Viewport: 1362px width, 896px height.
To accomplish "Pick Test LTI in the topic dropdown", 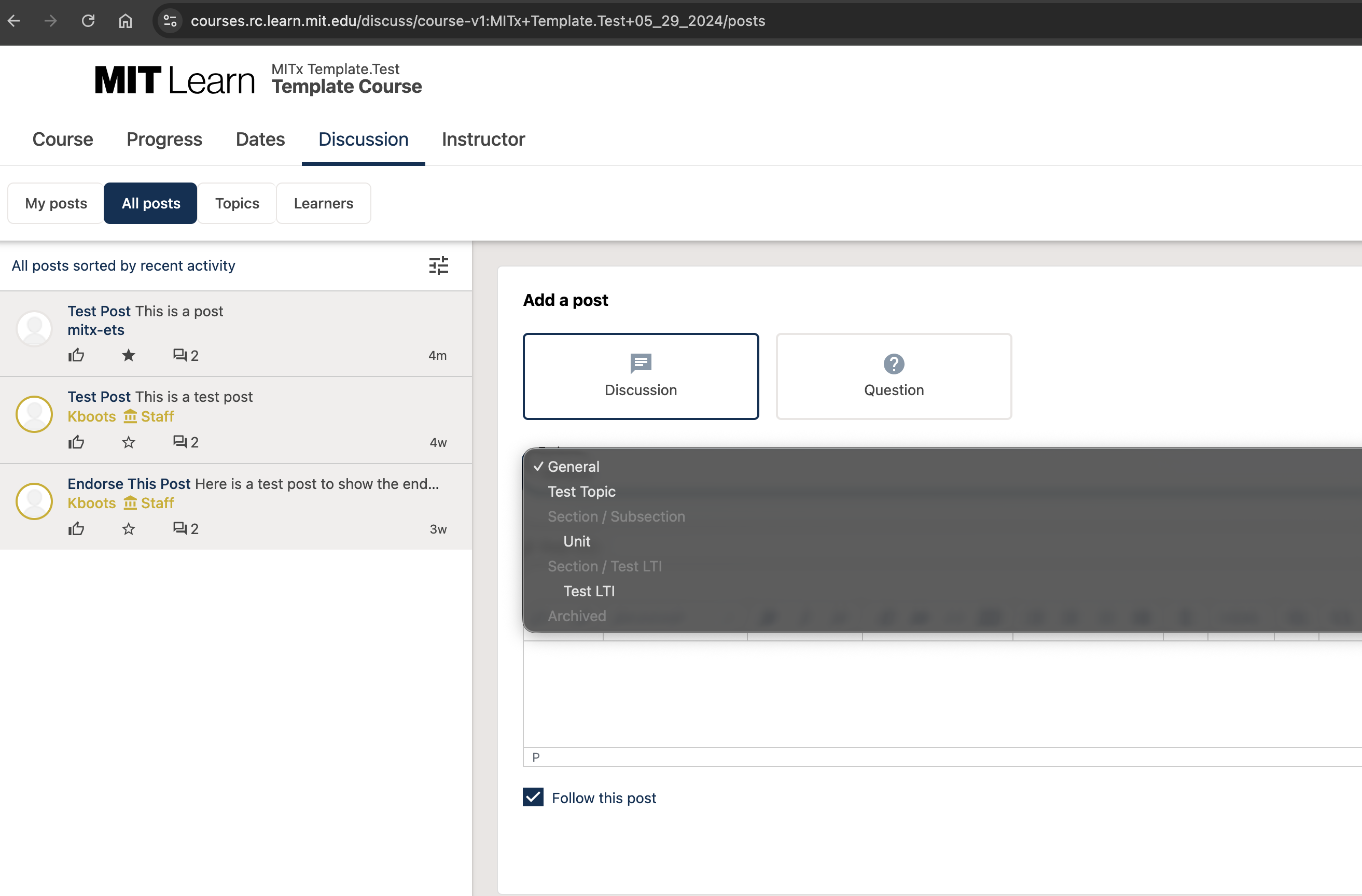I will click(588, 591).
